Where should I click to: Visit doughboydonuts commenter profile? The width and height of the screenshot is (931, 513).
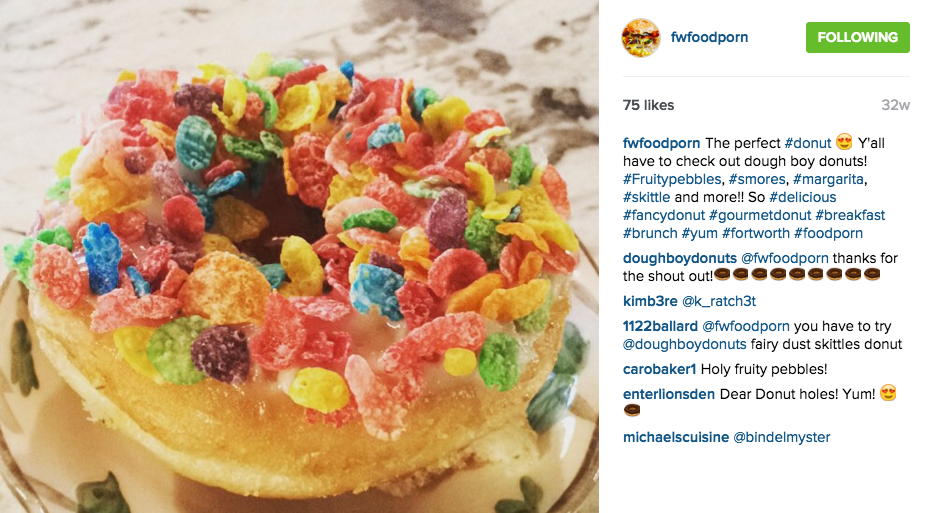coord(680,258)
